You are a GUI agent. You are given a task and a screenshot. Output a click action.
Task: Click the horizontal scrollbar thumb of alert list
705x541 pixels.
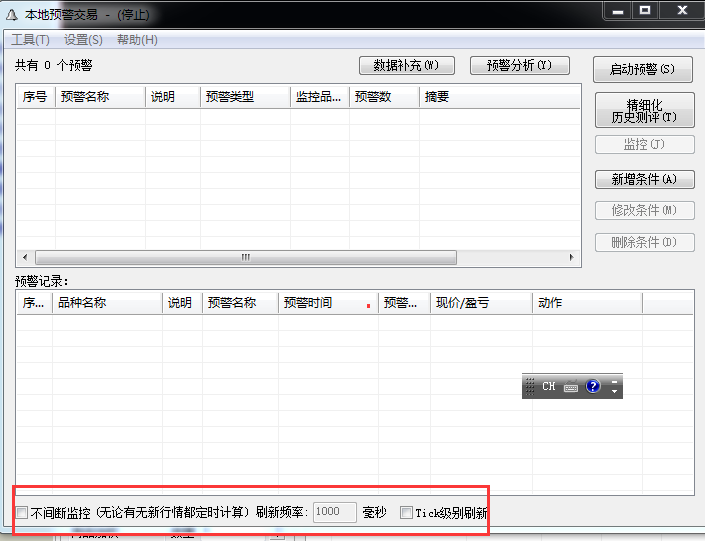pyautogui.click(x=245, y=257)
